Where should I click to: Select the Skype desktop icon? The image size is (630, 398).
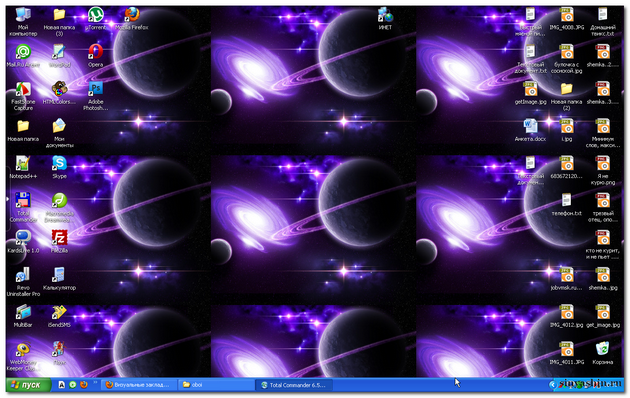click(x=59, y=167)
